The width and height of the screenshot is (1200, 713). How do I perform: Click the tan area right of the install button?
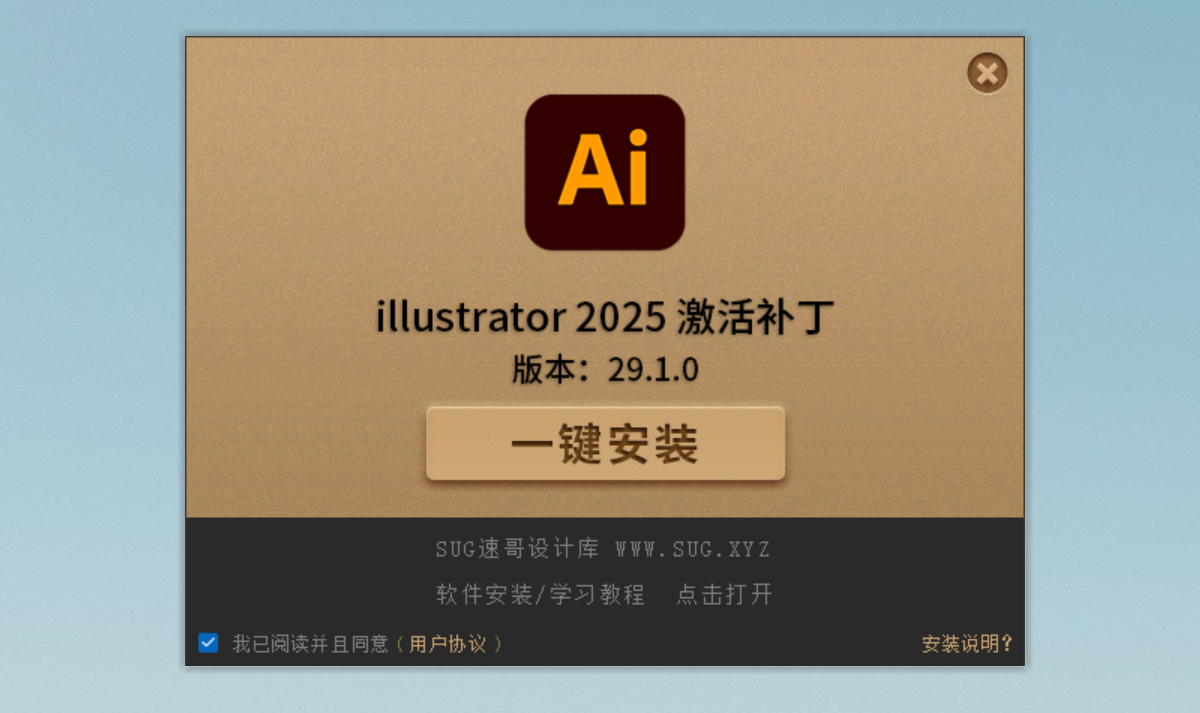(x=900, y=445)
